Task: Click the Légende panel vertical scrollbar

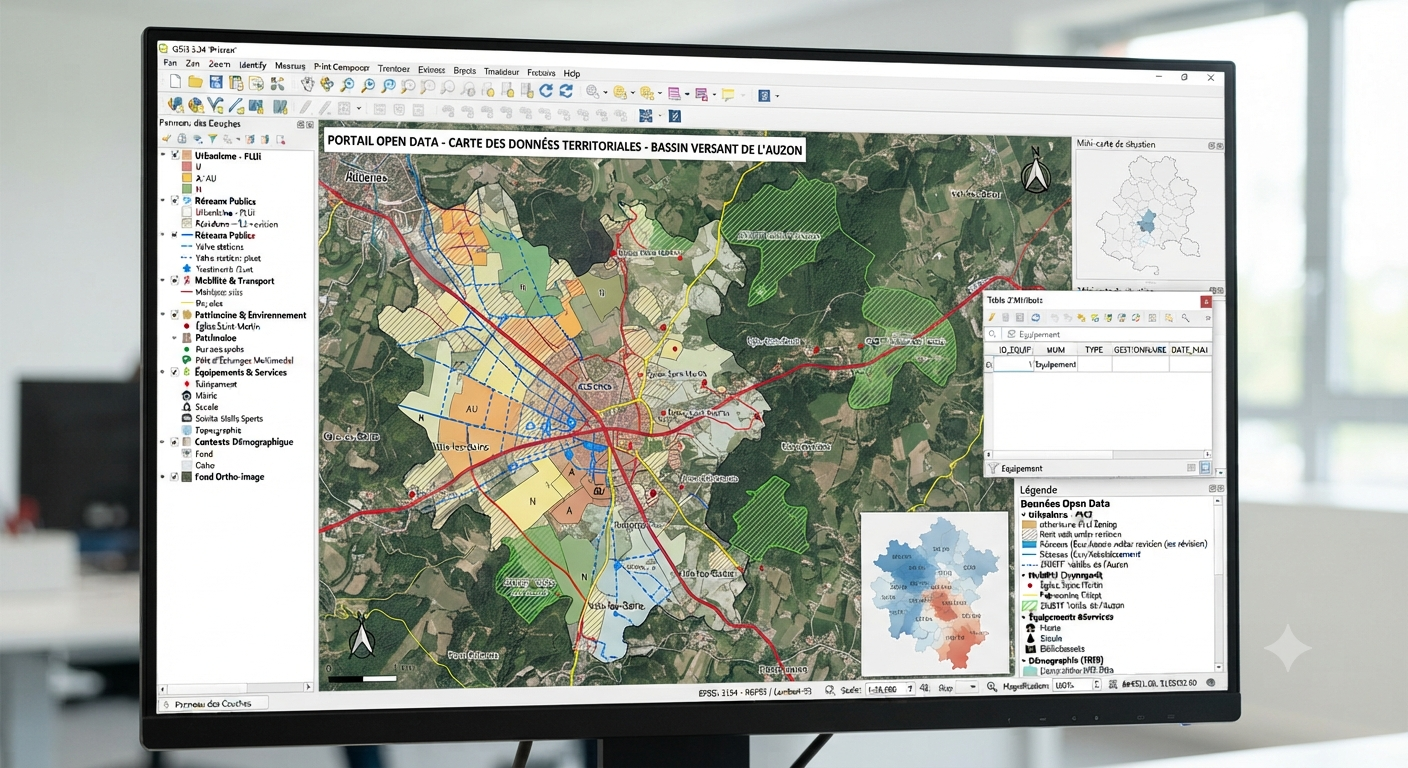Action: pyautogui.click(x=1218, y=584)
